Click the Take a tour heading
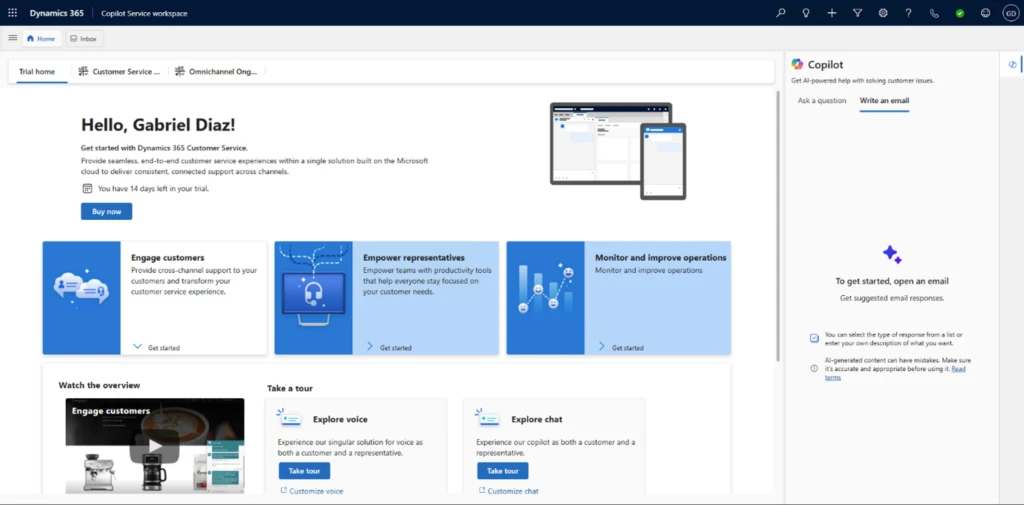This screenshot has width=1024, height=505. coord(290,388)
